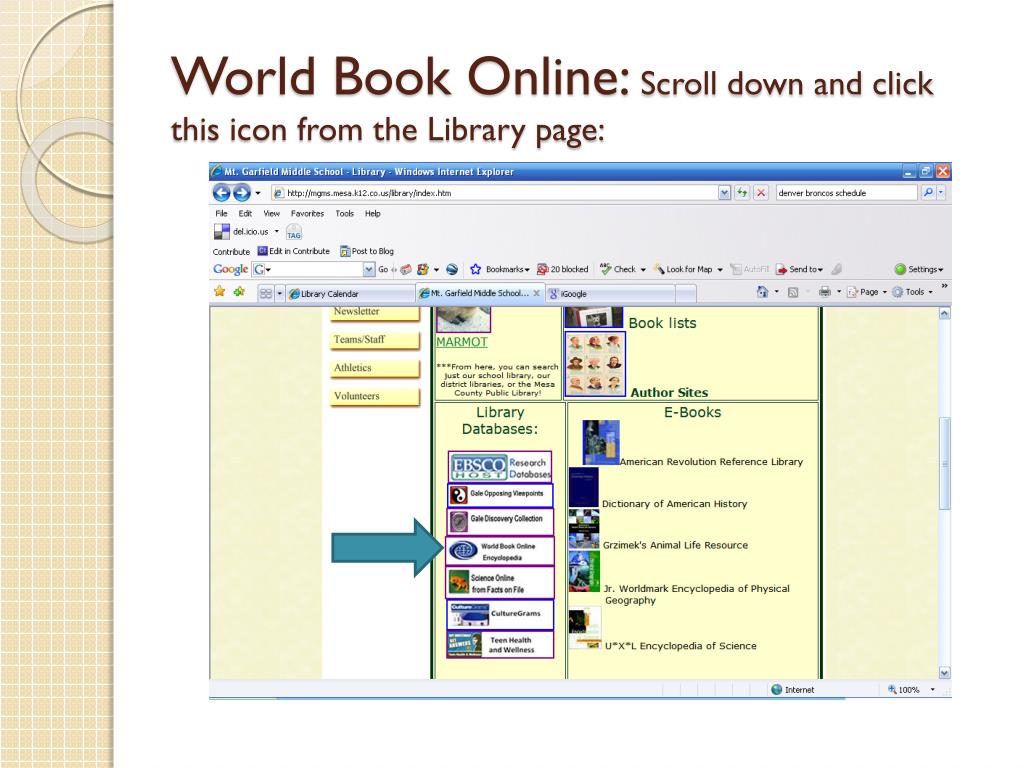
Task: Click the green Settings icon
Action: [900, 269]
